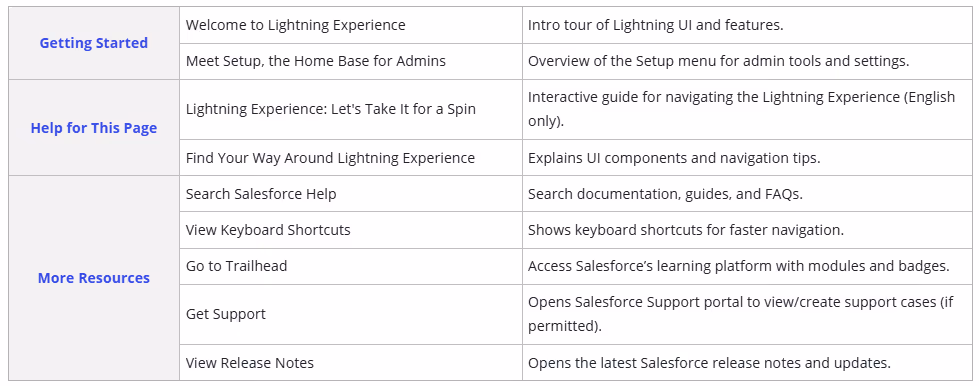
Task: Click the Help for This Page heading
Action: click(x=94, y=128)
